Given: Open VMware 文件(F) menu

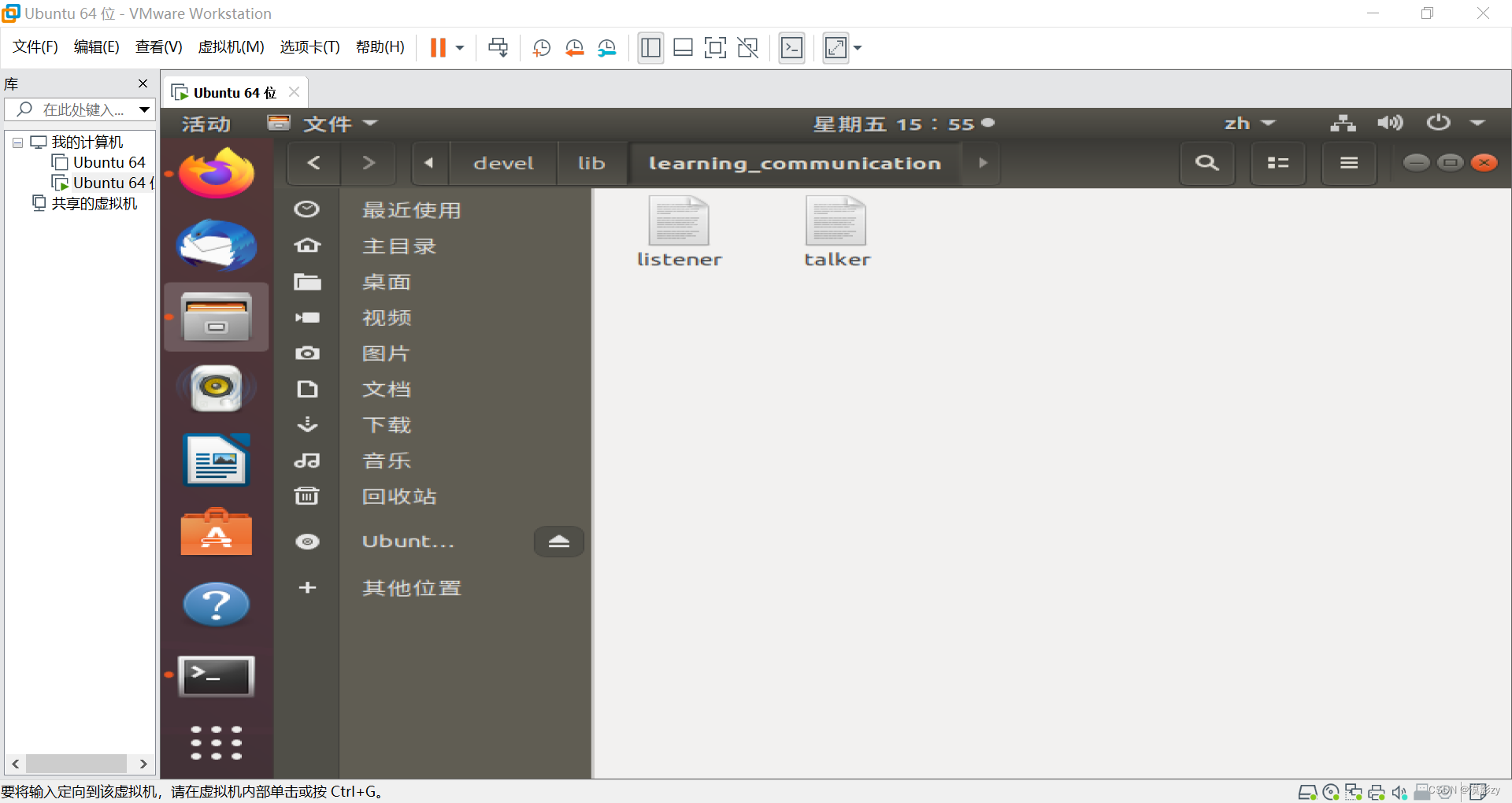Looking at the screenshot, I should tap(35, 47).
